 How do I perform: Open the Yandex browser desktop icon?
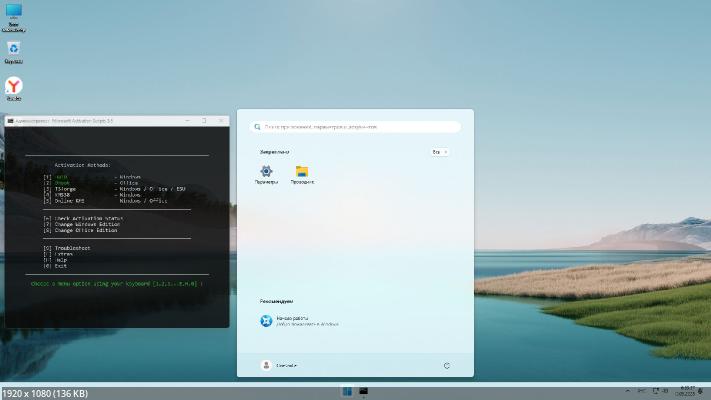point(14,87)
